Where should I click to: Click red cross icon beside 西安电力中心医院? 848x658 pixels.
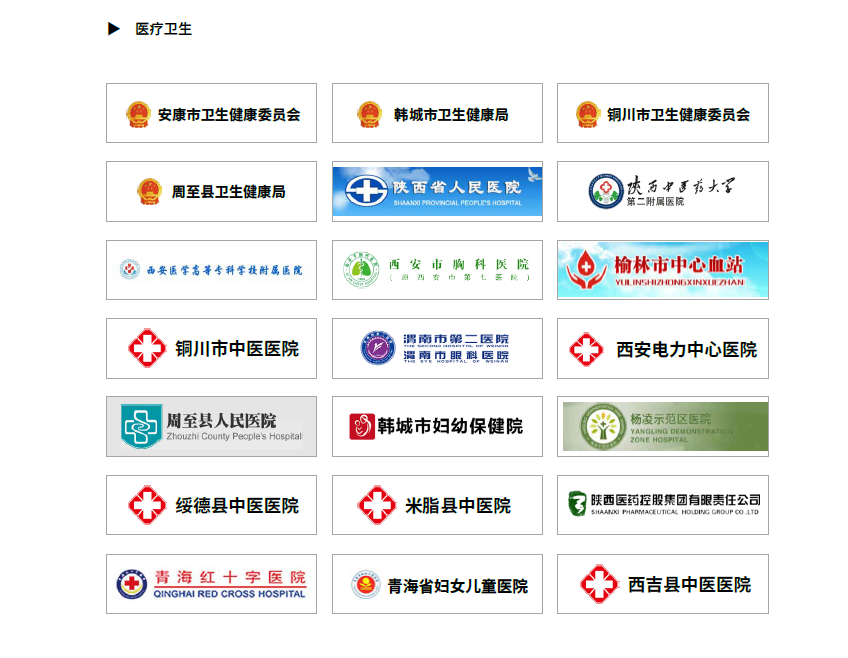[586, 349]
